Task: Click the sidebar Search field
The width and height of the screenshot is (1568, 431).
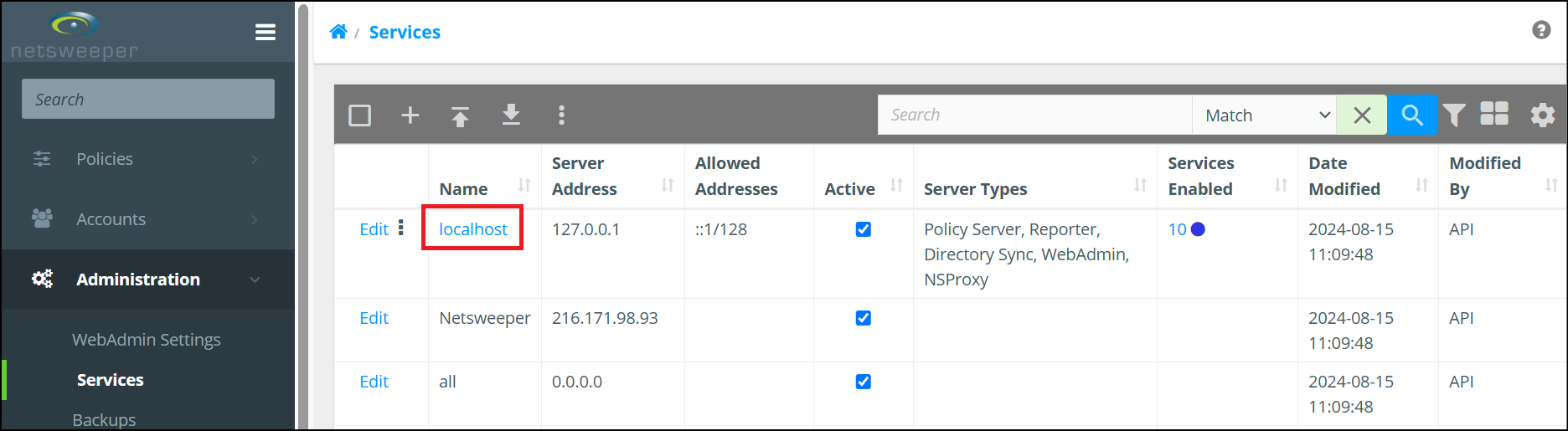Action: click(148, 99)
